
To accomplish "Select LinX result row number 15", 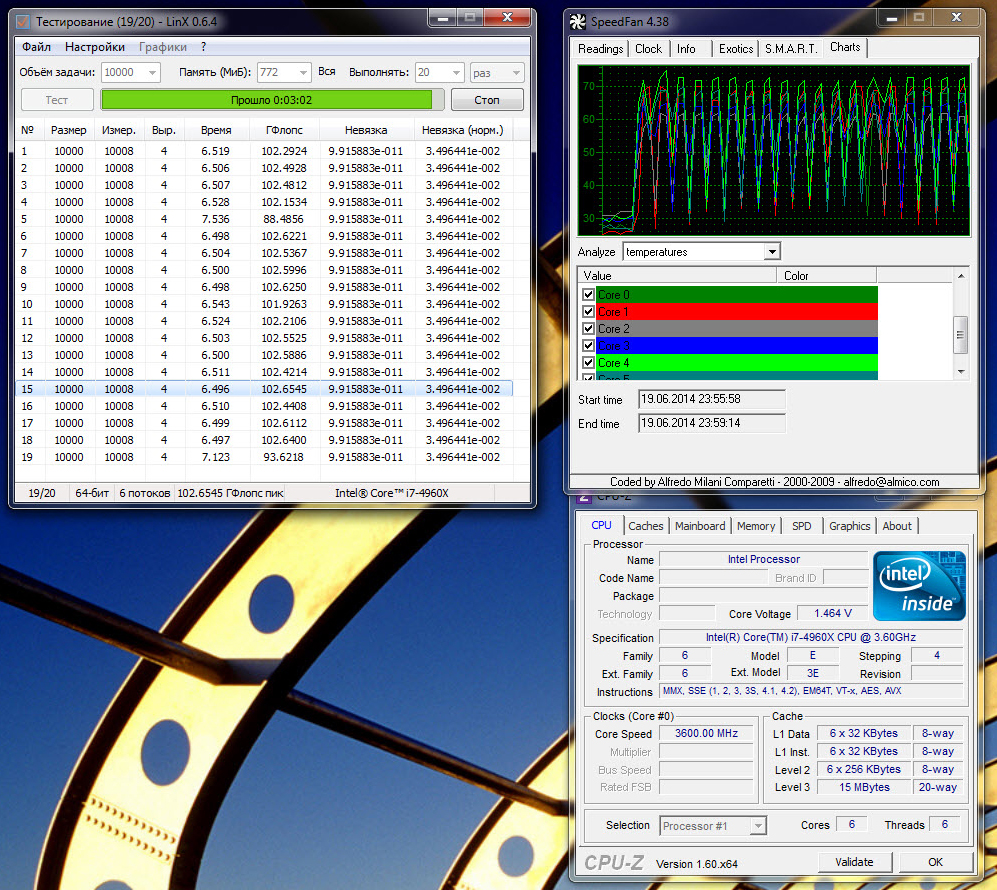I will pyautogui.click(x=263, y=389).
